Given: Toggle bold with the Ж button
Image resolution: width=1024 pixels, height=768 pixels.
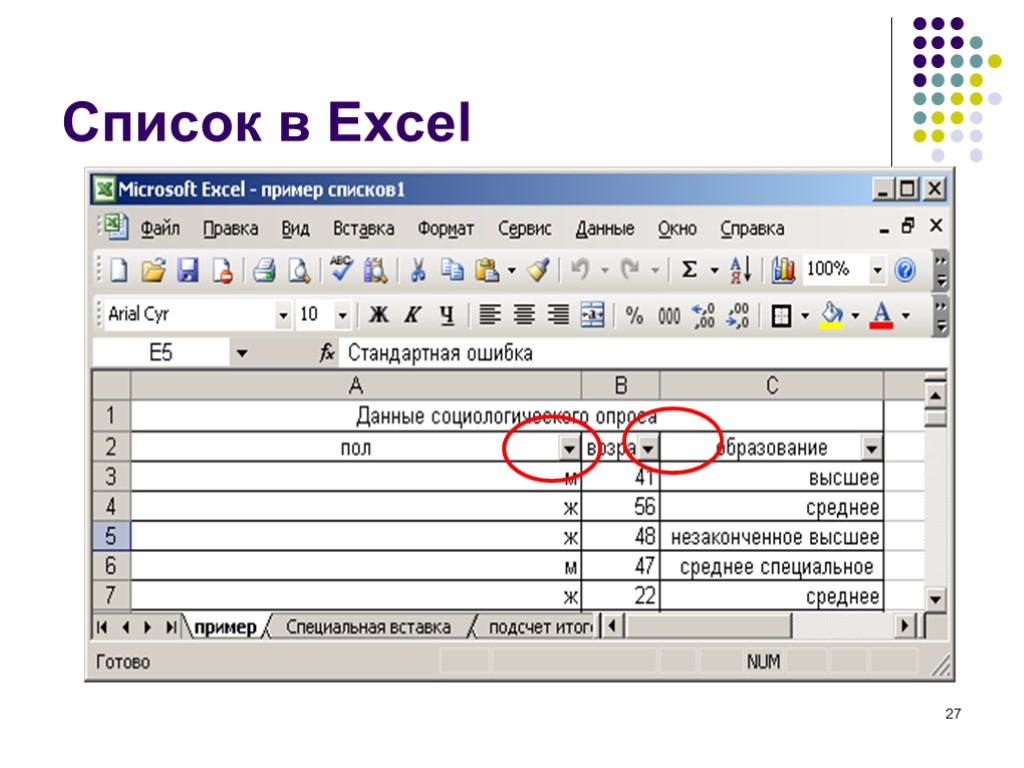Looking at the screenshot, I should point(379,315).
